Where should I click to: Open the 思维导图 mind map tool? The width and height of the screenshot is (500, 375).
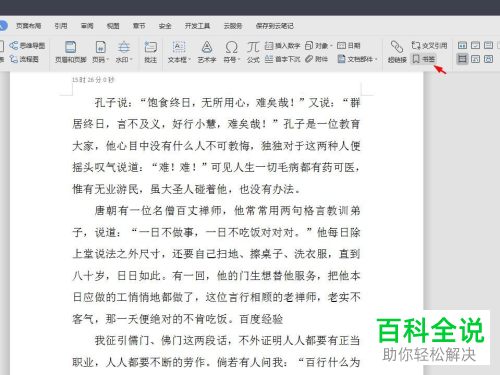pos(27,45)
